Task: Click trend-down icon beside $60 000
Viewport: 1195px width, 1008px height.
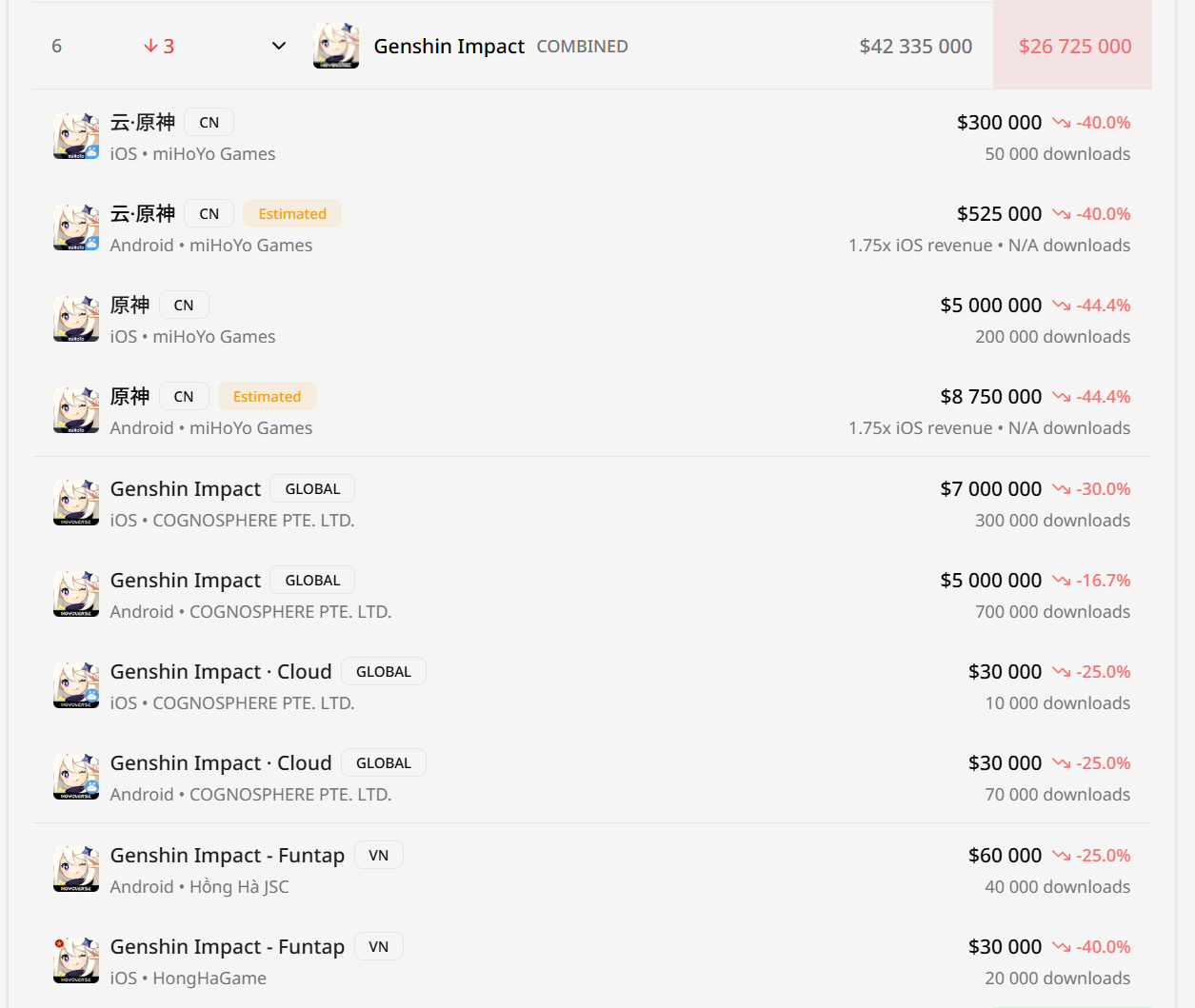Action: click(x=1062, y=856)
